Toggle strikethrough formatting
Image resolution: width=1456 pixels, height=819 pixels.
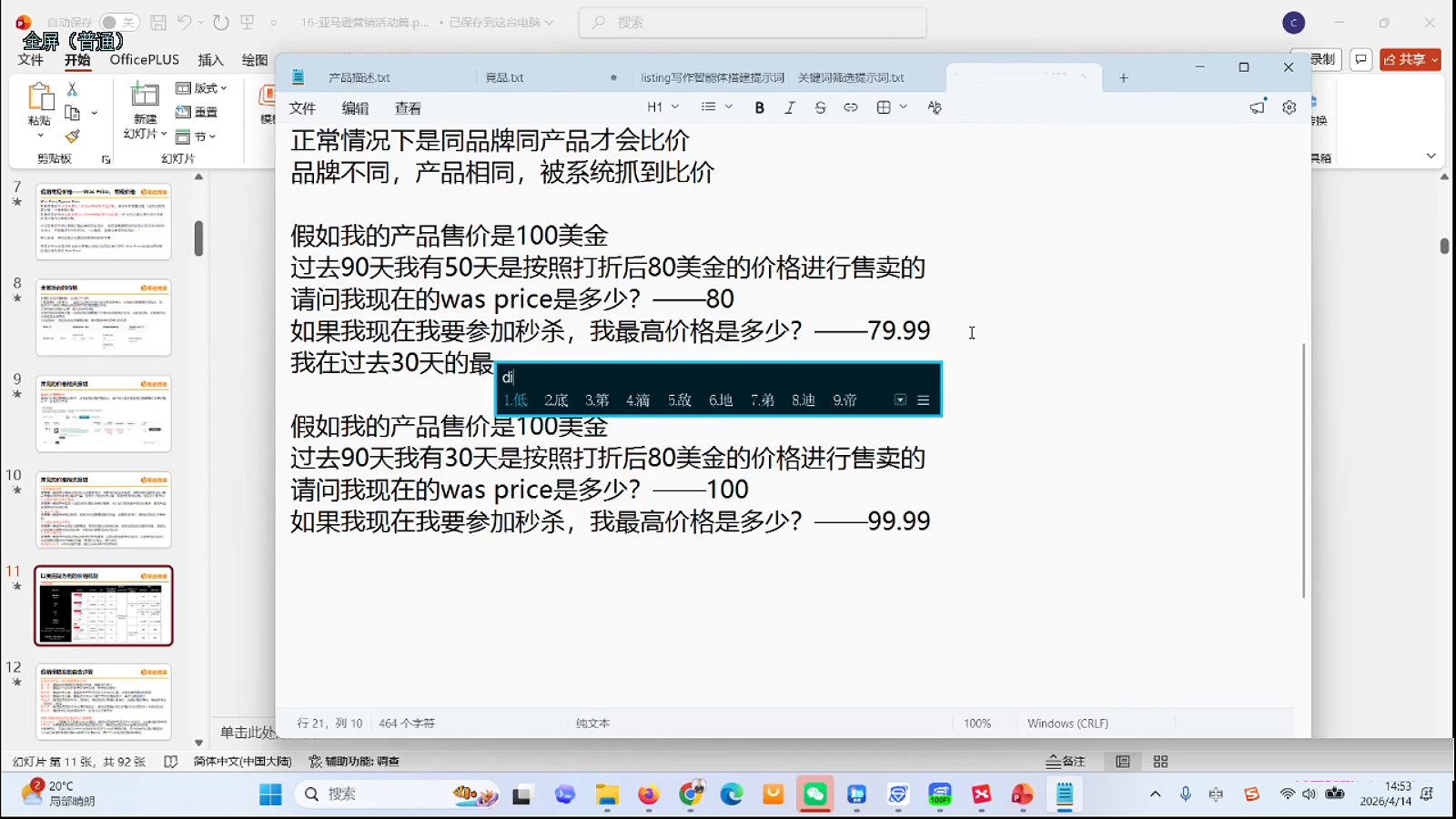click(820, 107)
